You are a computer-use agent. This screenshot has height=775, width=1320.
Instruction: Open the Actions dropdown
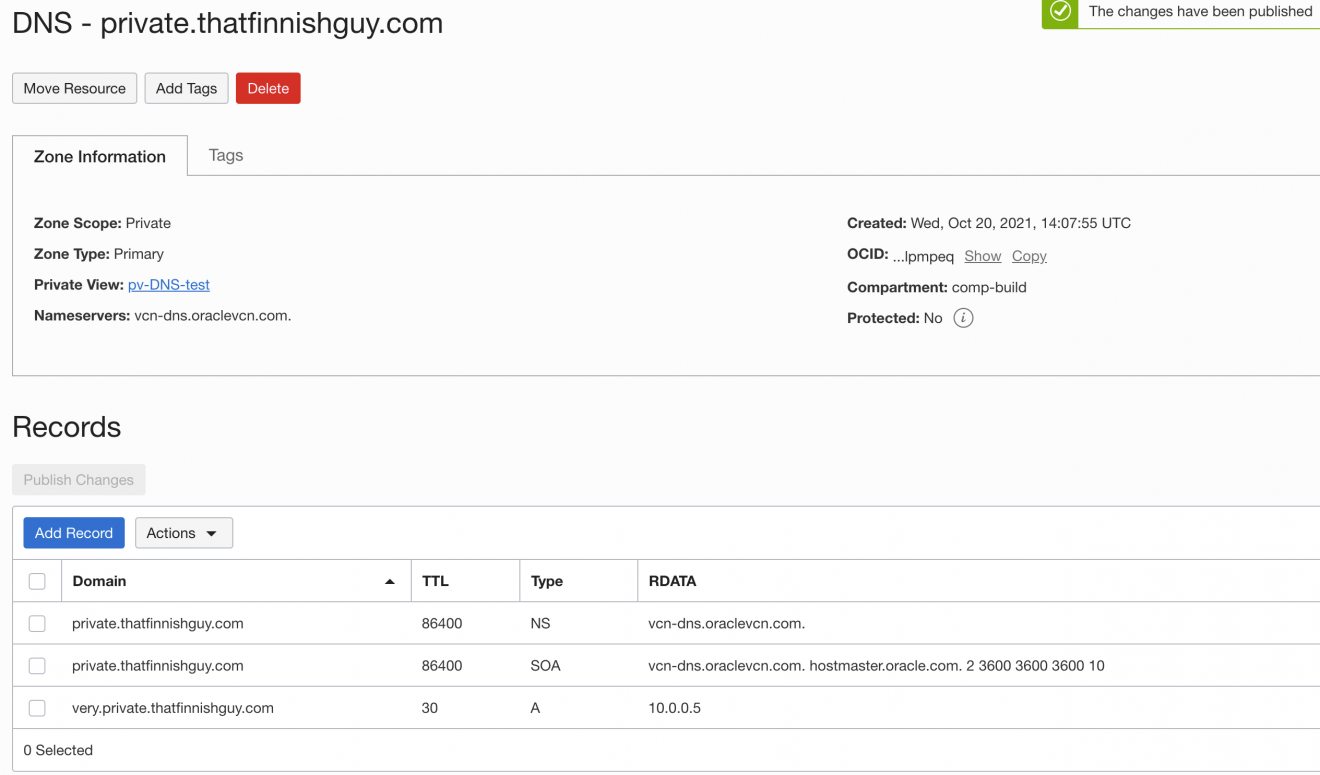(184, 532)
